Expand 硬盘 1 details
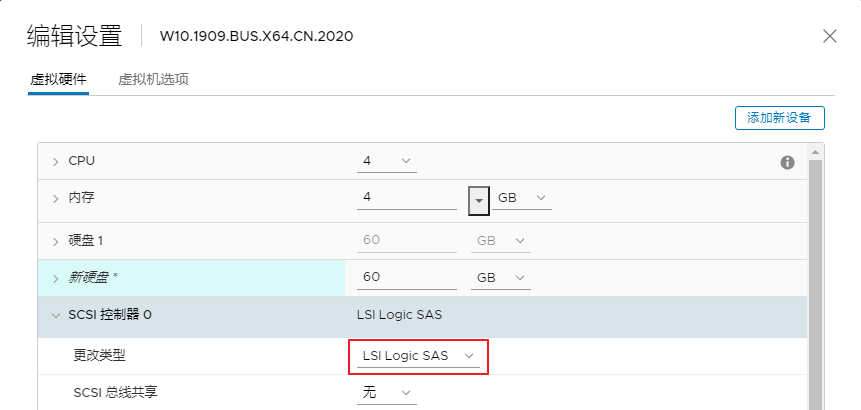Viewport: 861px width, 410px height. (x=55, y=241)
